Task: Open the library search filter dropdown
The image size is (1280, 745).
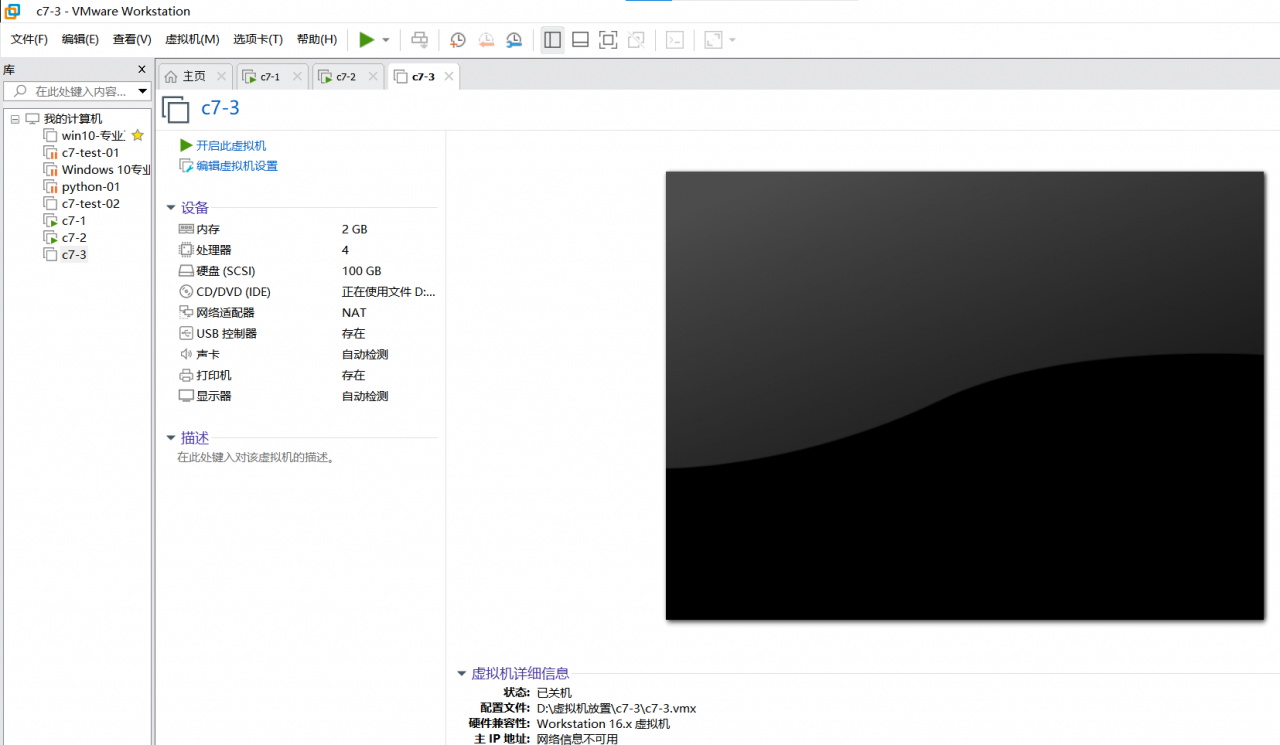Action: click(x=143, y=91)
